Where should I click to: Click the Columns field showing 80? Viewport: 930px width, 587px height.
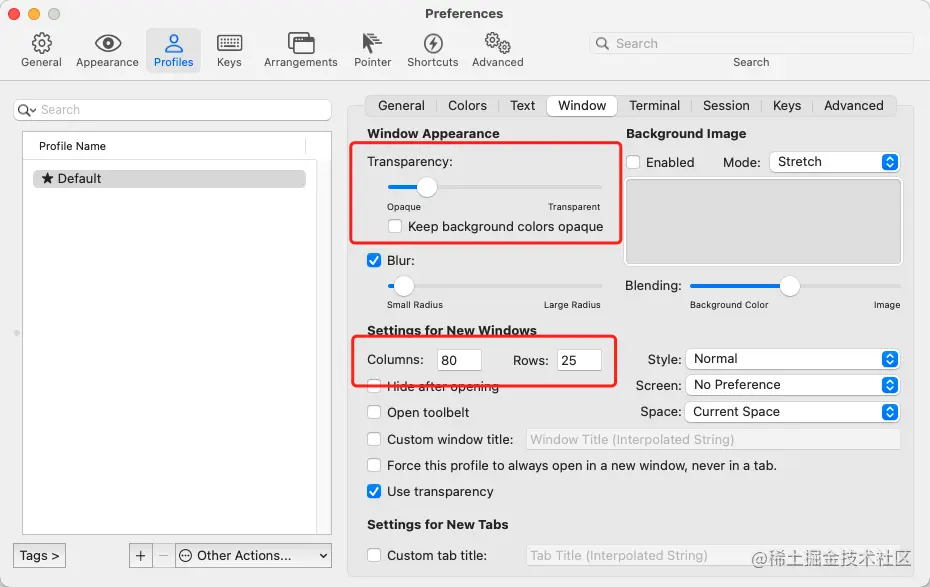click(x=459, y=361)
